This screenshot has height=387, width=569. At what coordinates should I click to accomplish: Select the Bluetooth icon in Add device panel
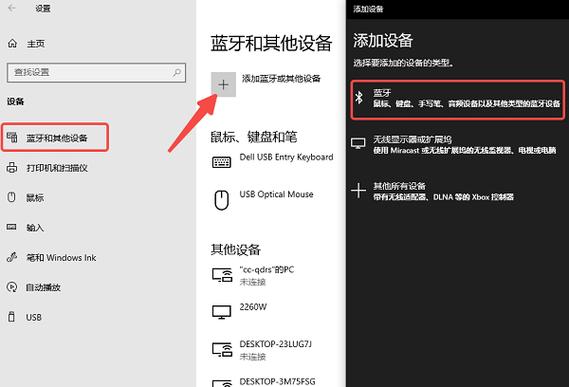359,97
